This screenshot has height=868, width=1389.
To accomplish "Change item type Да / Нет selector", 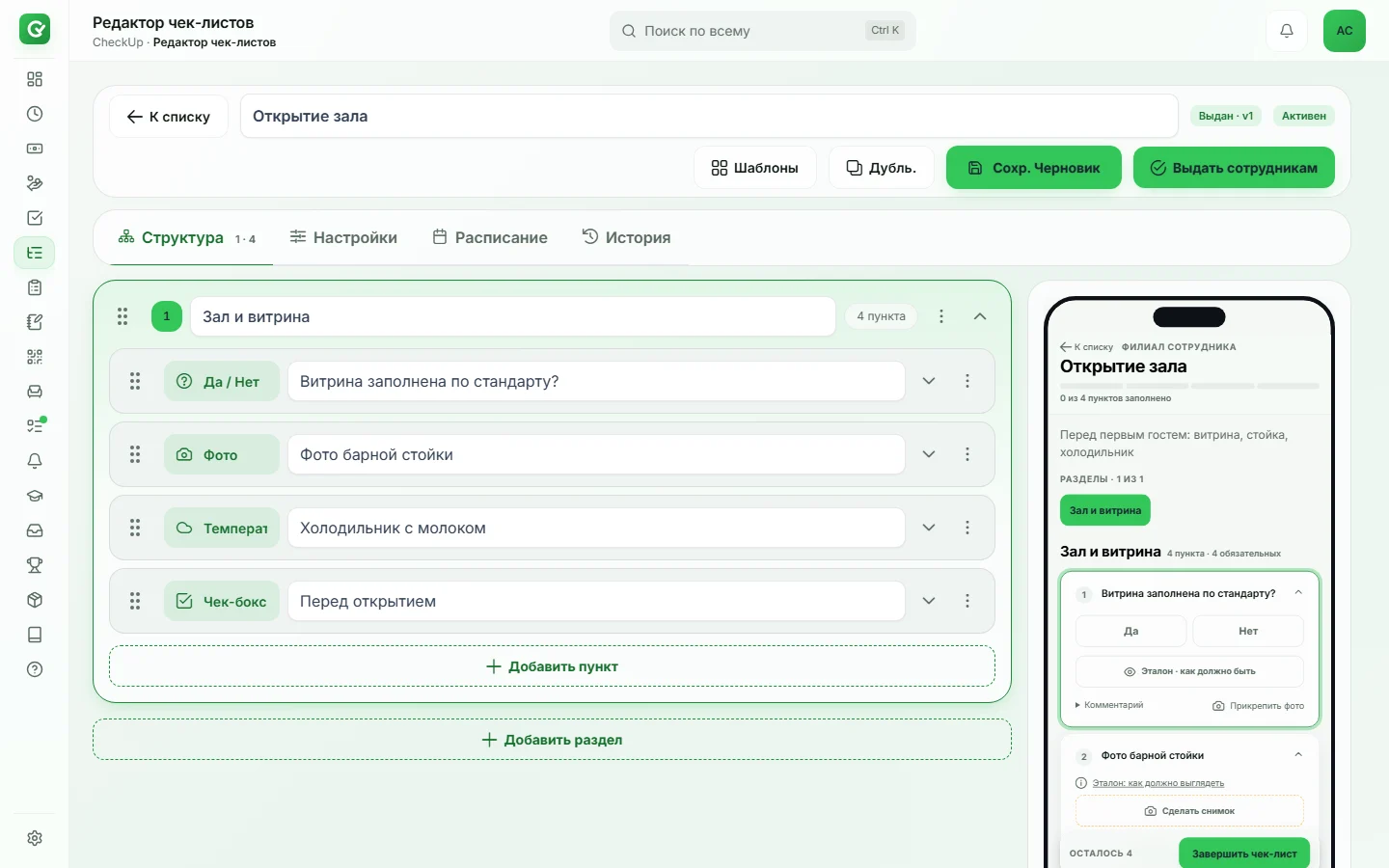I will click(x=222, y=381).
